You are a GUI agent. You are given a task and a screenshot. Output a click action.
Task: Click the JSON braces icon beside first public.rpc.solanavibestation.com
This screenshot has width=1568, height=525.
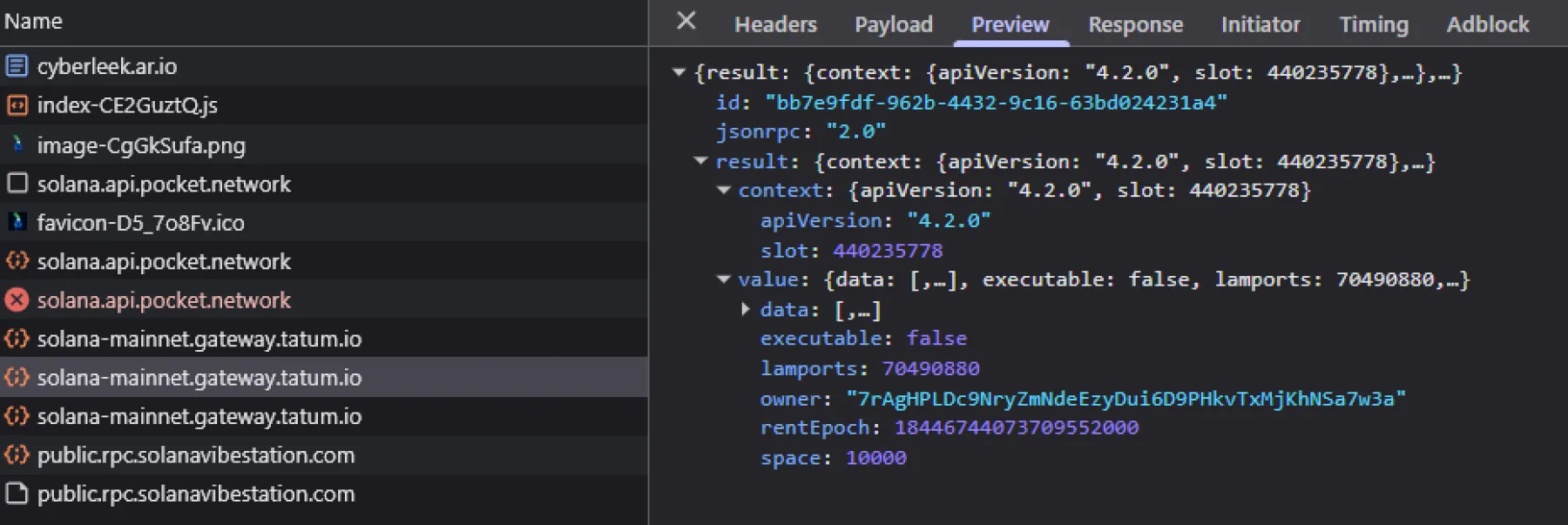click(16, 454)
